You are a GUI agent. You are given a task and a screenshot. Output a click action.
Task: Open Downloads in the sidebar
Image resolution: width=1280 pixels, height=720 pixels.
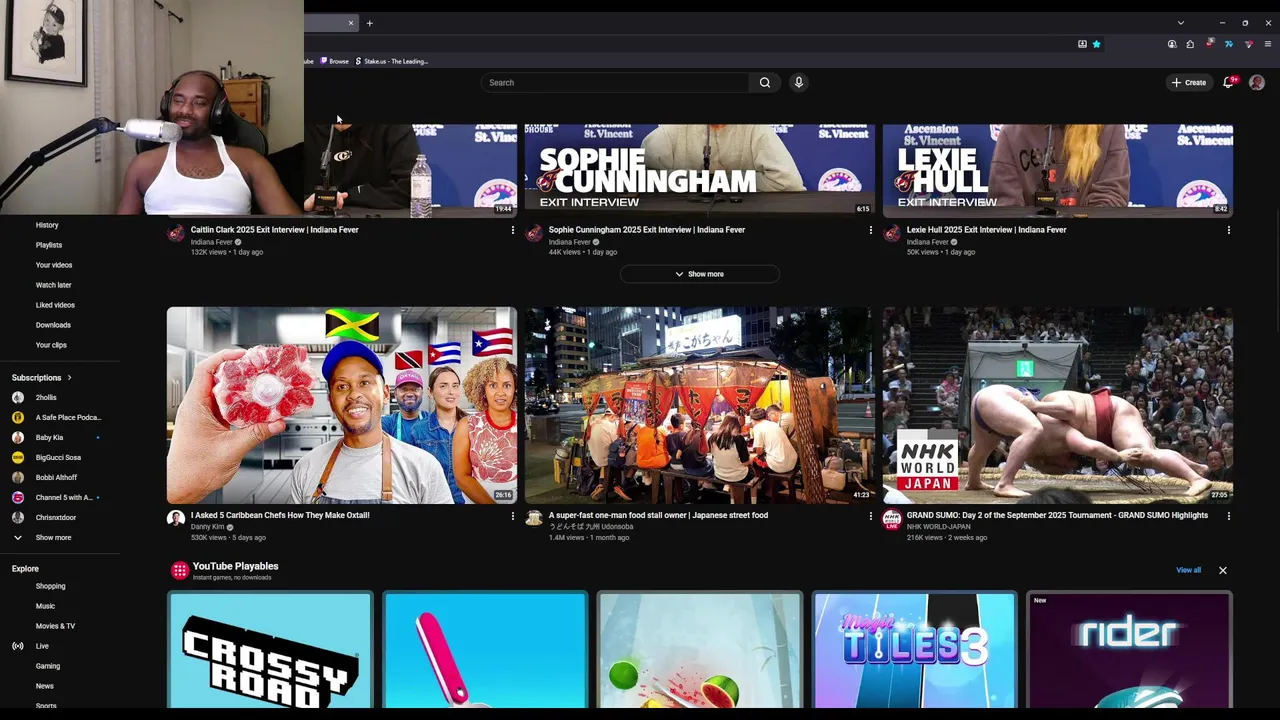point(53,325)
